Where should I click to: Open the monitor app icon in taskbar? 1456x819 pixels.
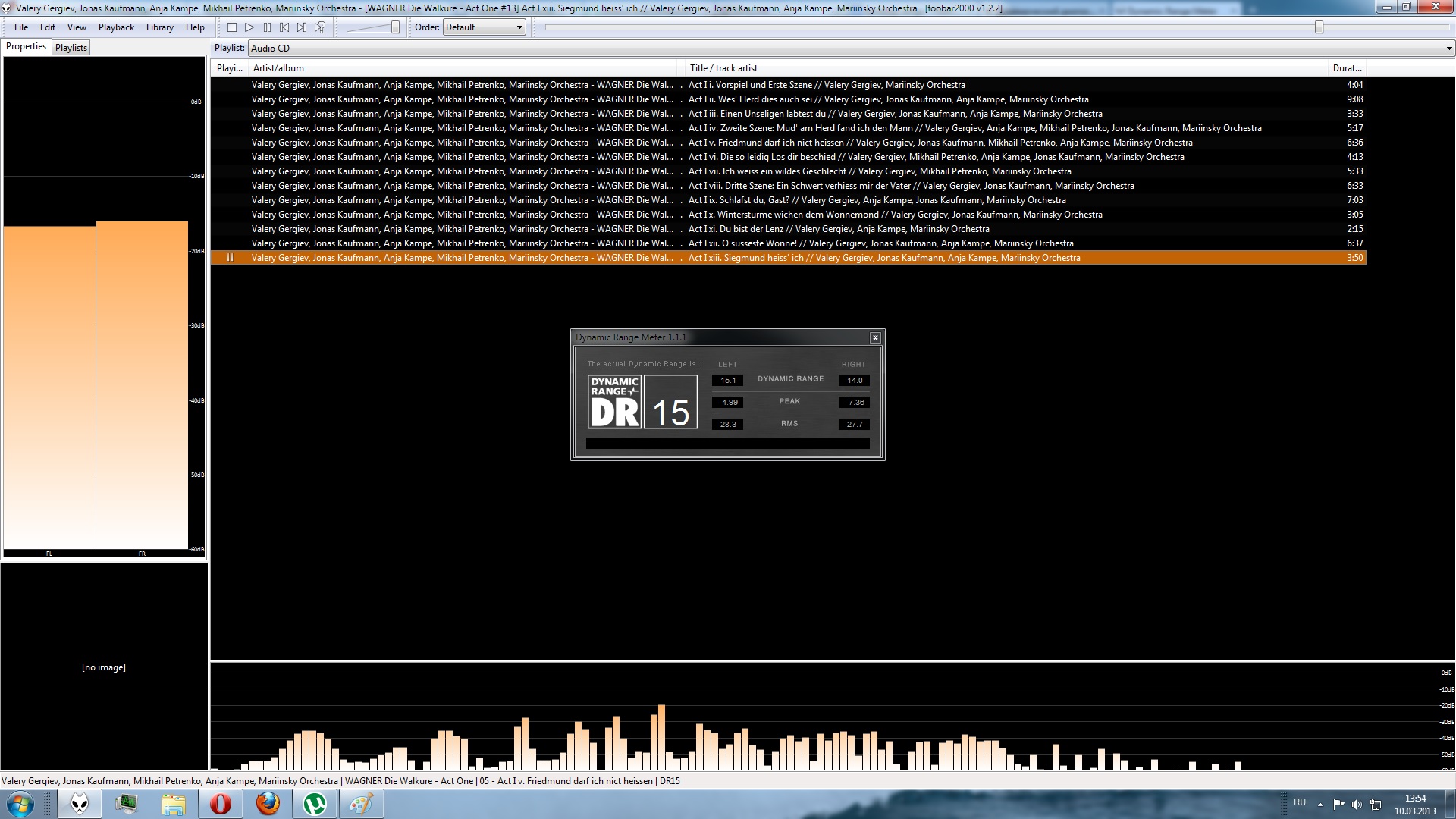pos(127,804)
